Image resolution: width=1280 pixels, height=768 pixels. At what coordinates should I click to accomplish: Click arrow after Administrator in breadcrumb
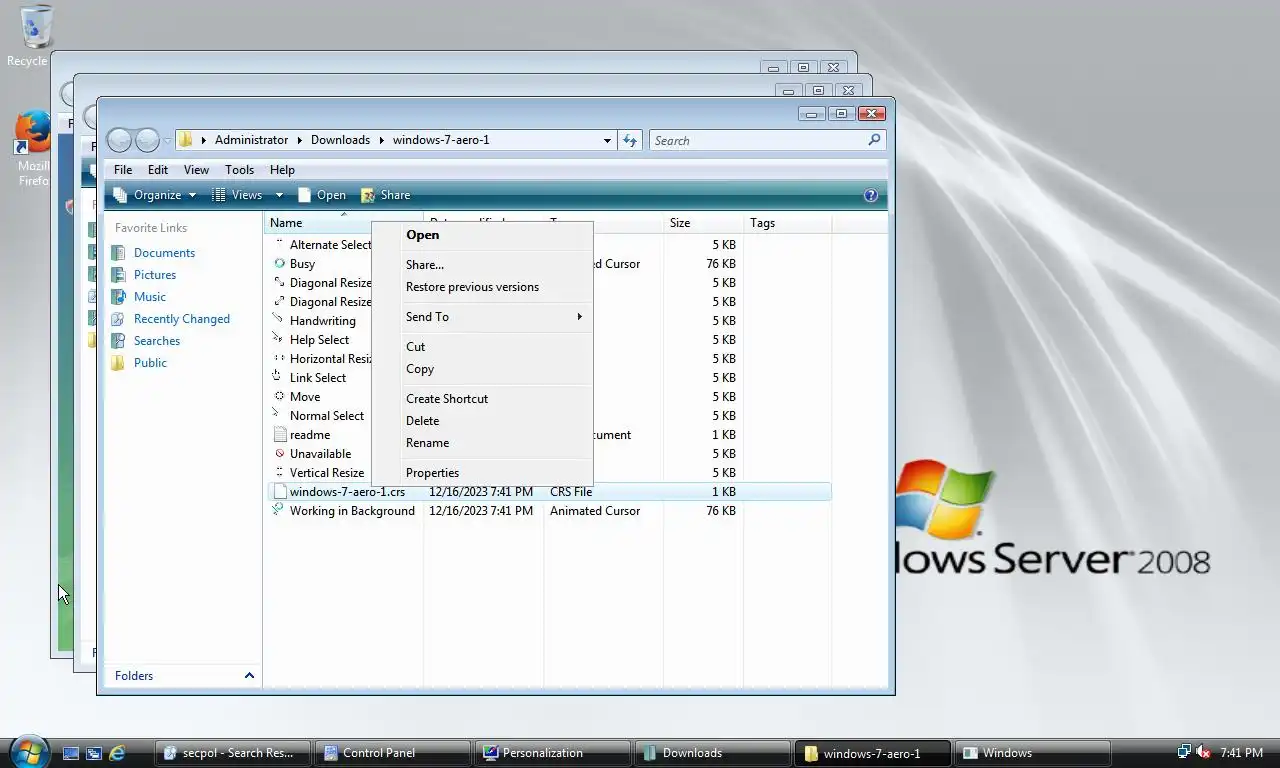pyautogui.click(x=299, y=140)
